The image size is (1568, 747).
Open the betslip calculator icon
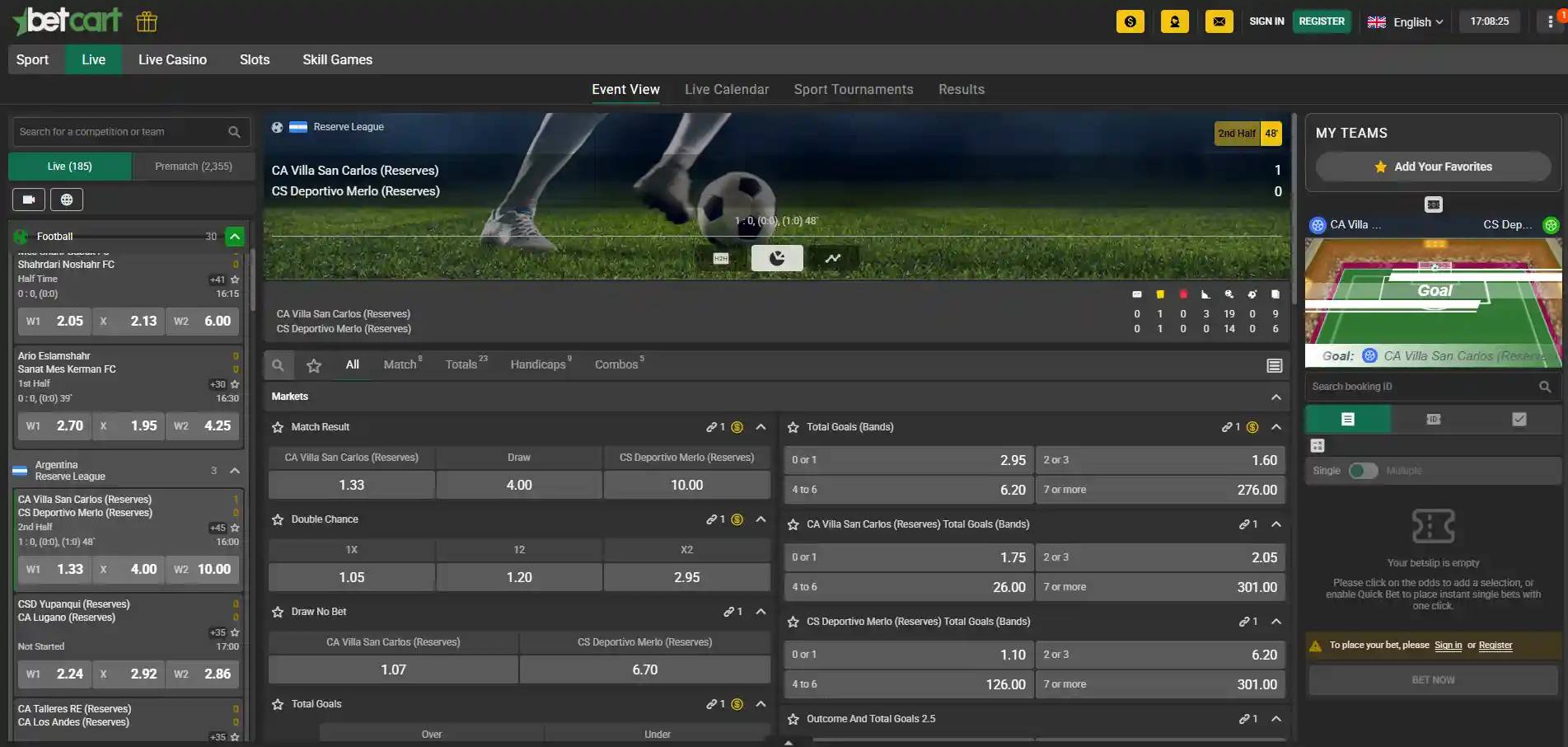coord(1318,446)
